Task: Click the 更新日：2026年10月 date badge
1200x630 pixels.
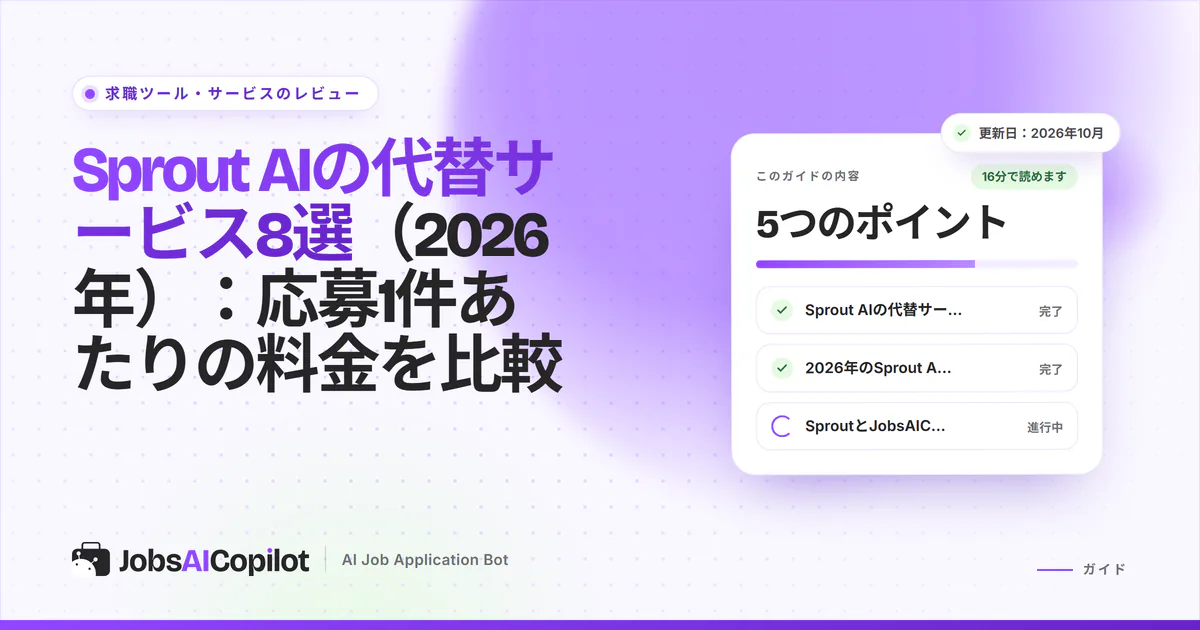Action: [x=1030, y=132]
